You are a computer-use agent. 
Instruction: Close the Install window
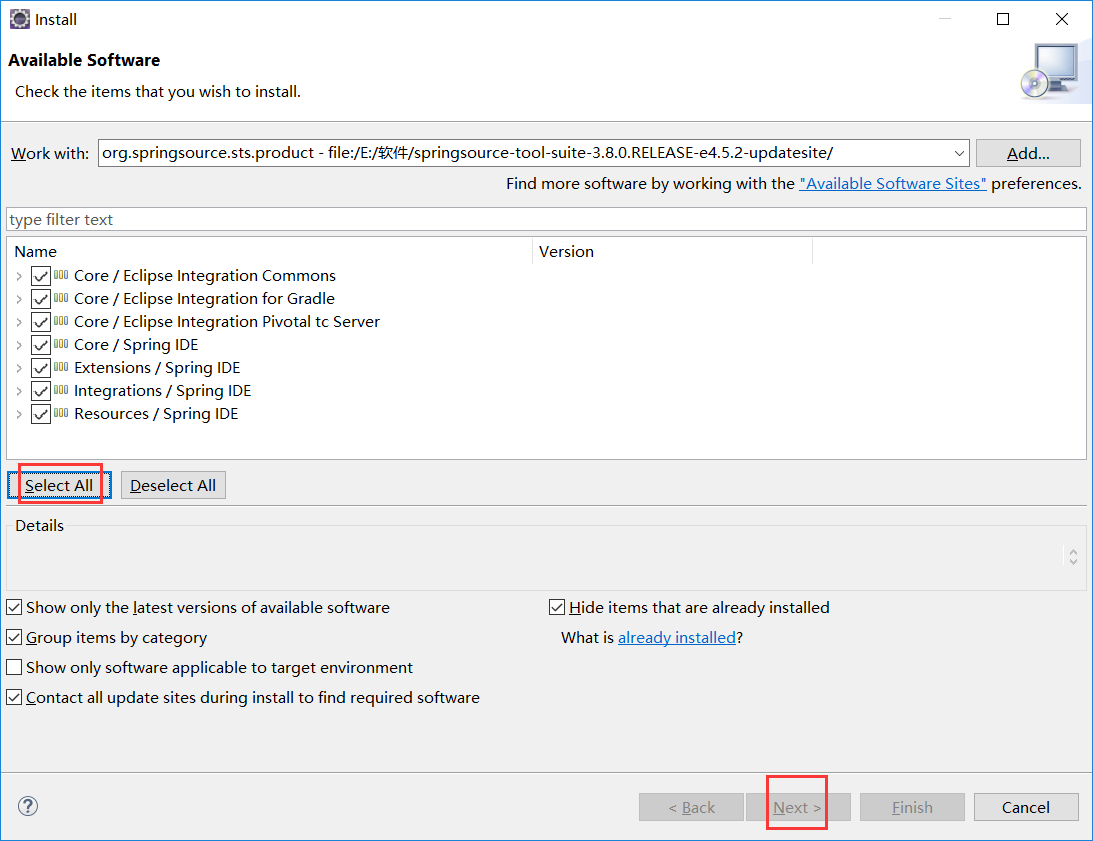point(1062,19)
